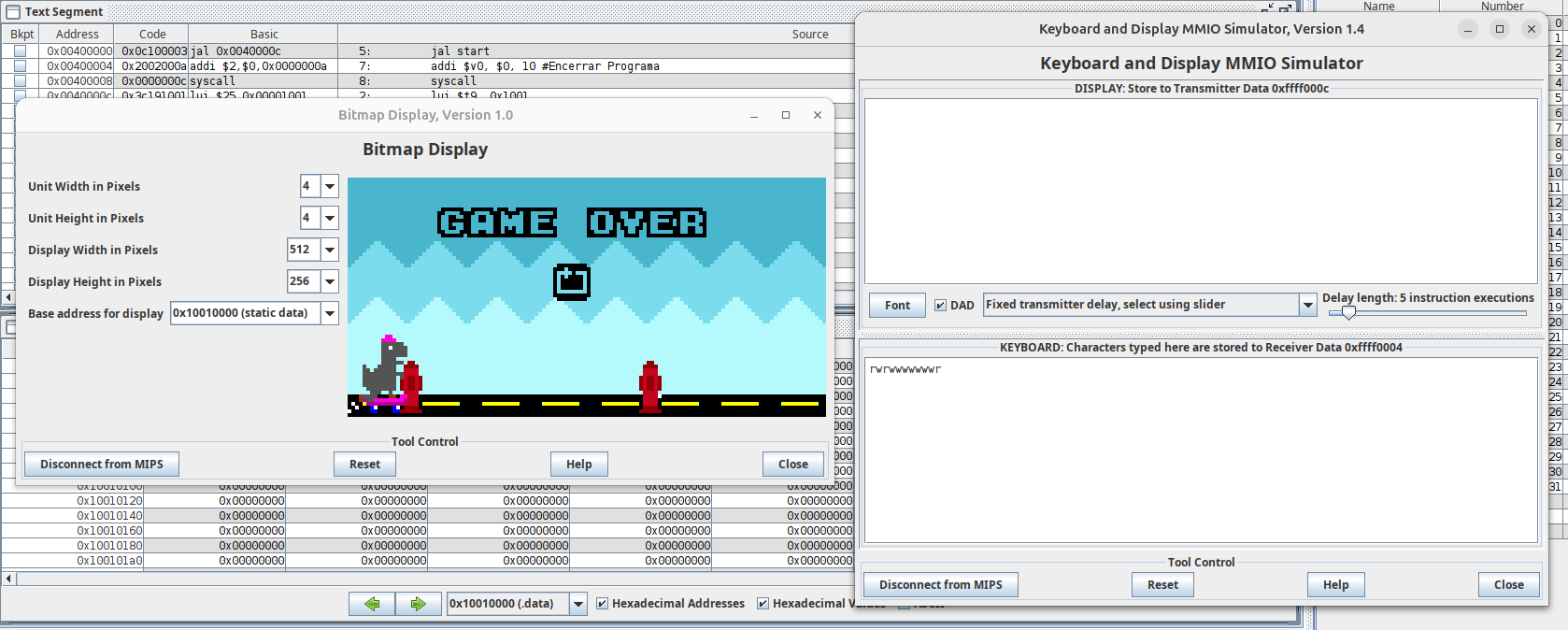The height and width of the screenshot is (630, 1568).
Task: Select 'jal start' source line
Action: coord(460,51)
